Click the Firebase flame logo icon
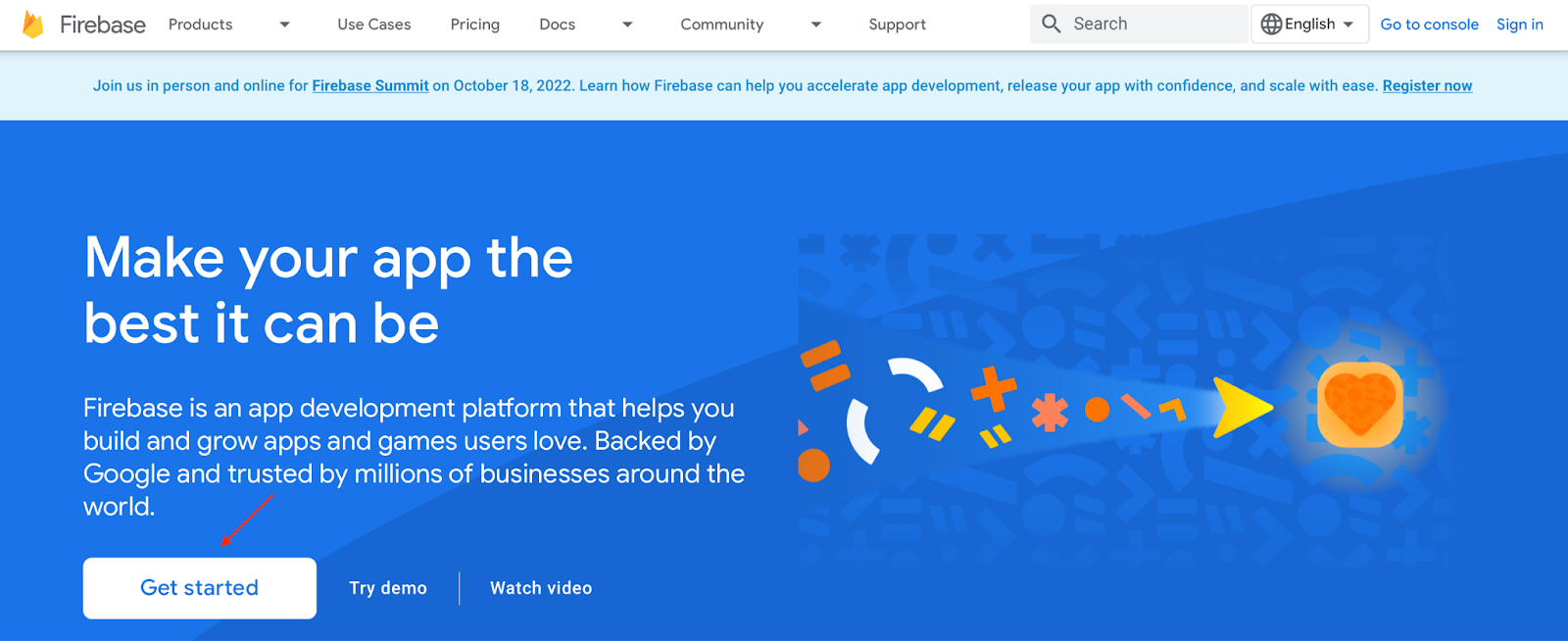The height and width of the screenshot is (641, 1568). 33,25
